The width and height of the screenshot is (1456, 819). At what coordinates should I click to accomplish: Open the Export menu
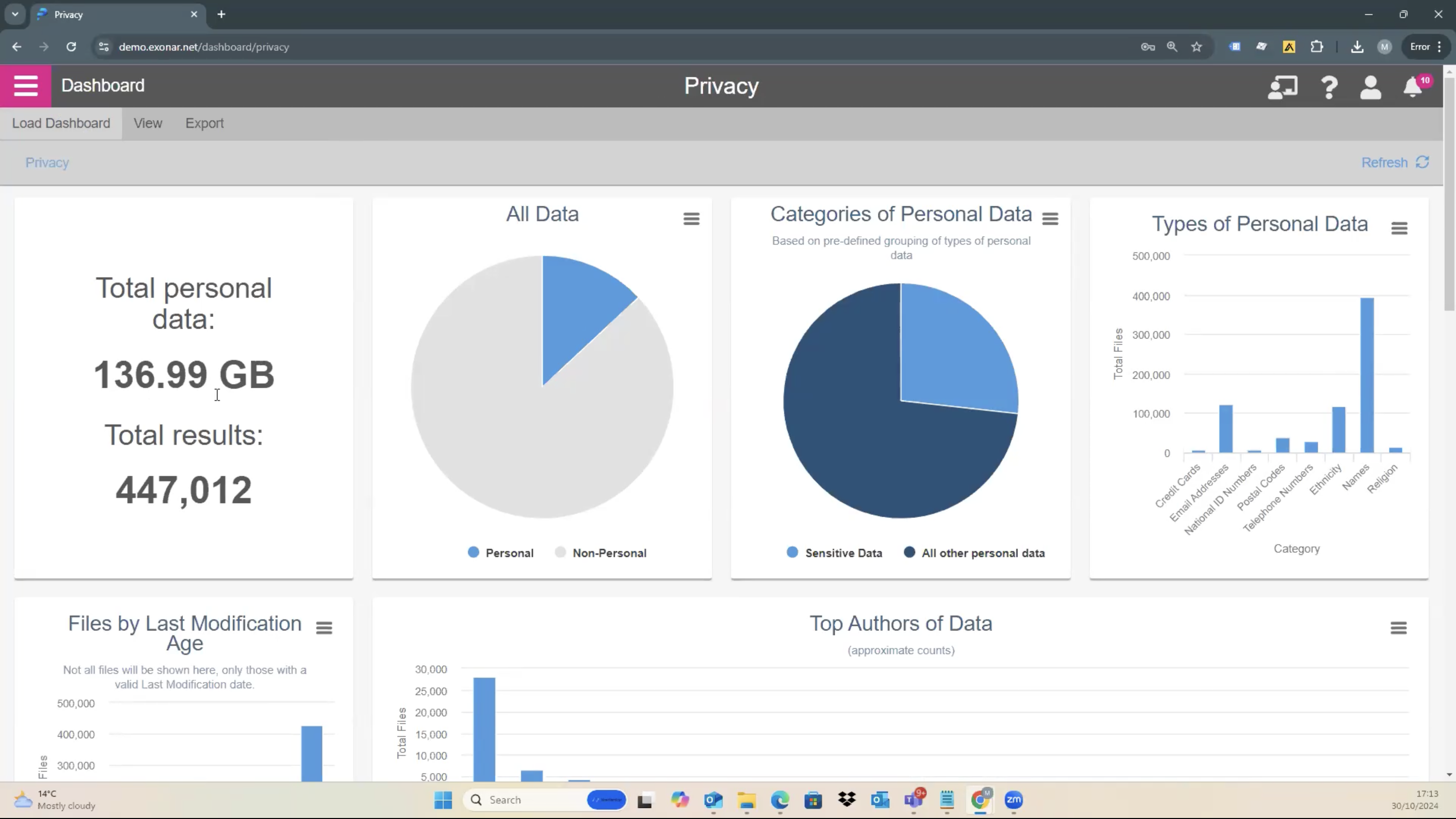click(x=204, y=123)
